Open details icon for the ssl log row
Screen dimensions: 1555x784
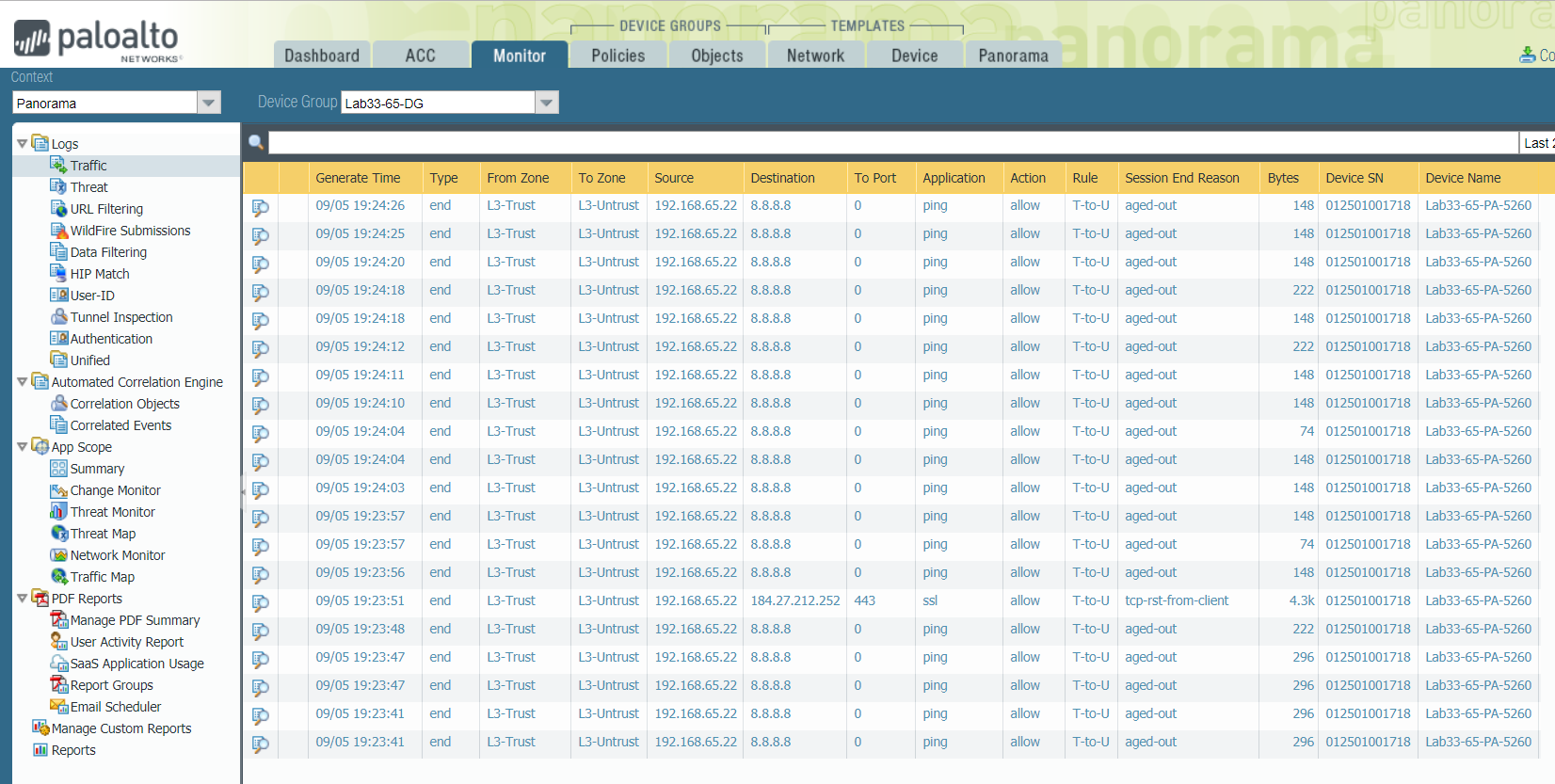[x=261, y=602]
